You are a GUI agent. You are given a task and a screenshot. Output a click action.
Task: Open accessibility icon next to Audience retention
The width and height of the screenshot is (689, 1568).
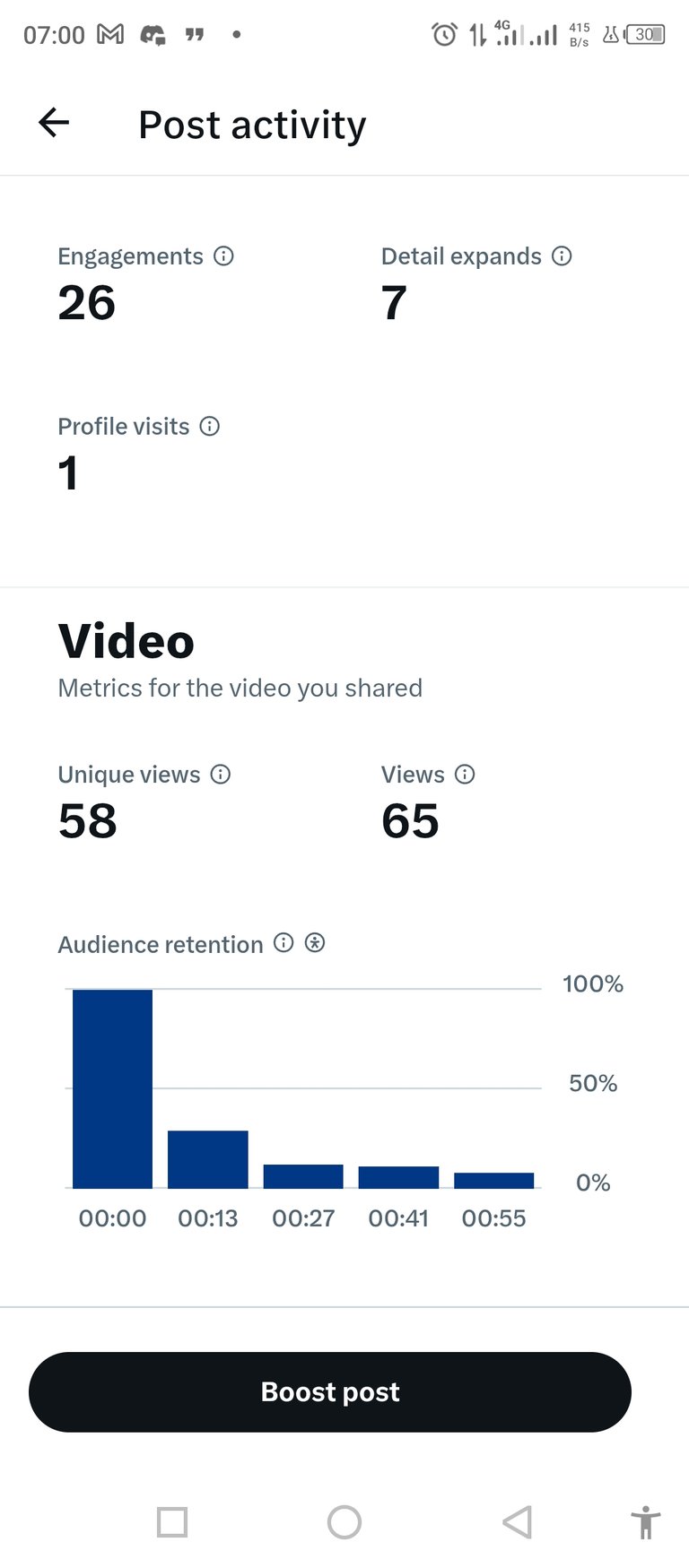click(315, 942)
